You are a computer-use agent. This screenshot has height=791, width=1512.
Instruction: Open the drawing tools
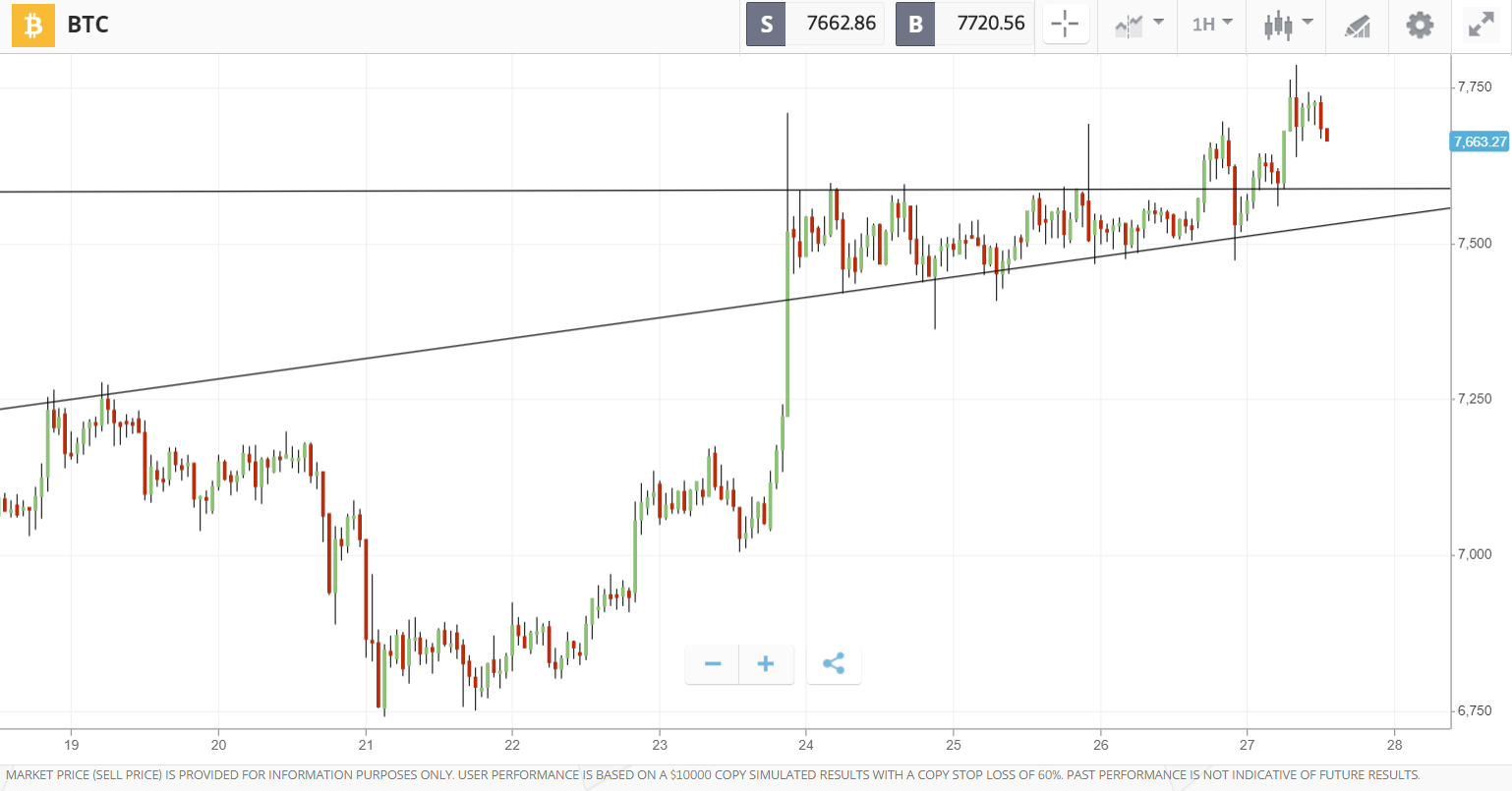coord(1357,26)
